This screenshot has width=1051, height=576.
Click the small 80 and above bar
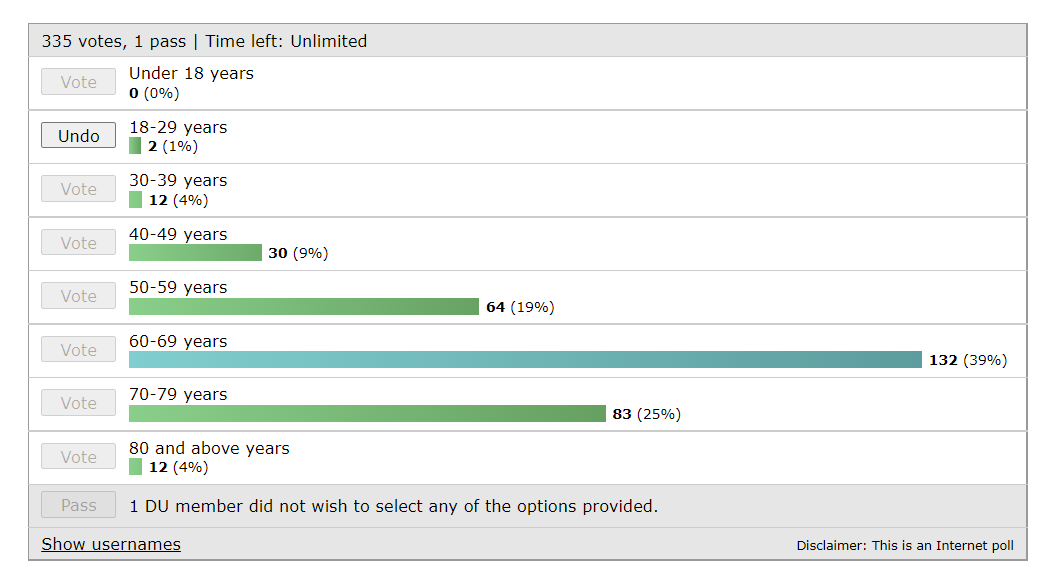pyautogui.click(x=135, y=467)
